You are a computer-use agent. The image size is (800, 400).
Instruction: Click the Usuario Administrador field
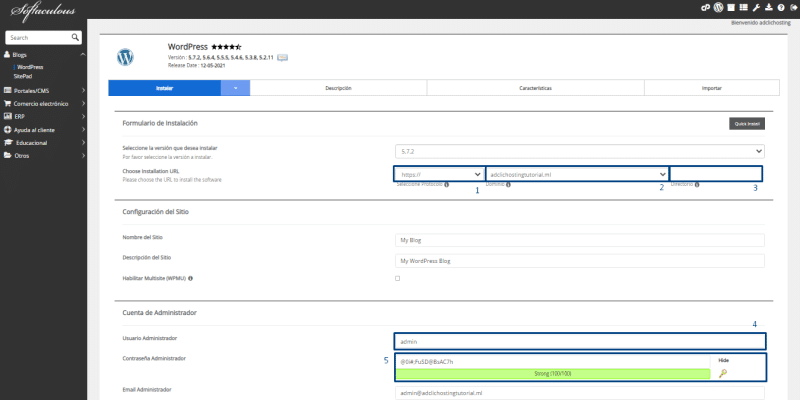coord(580,341)
